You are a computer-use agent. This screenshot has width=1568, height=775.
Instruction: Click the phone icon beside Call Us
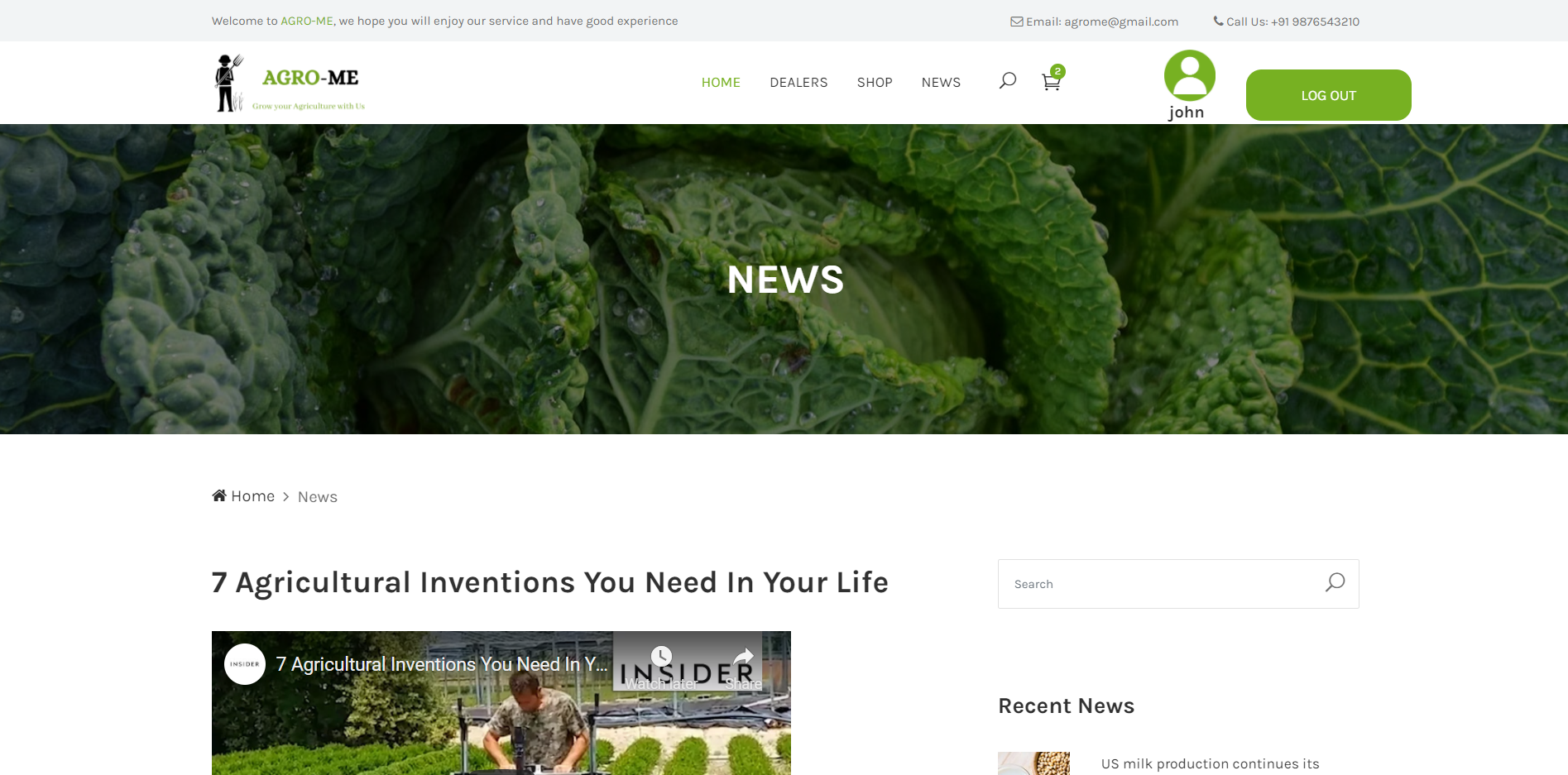click(x=1218, y=22)
